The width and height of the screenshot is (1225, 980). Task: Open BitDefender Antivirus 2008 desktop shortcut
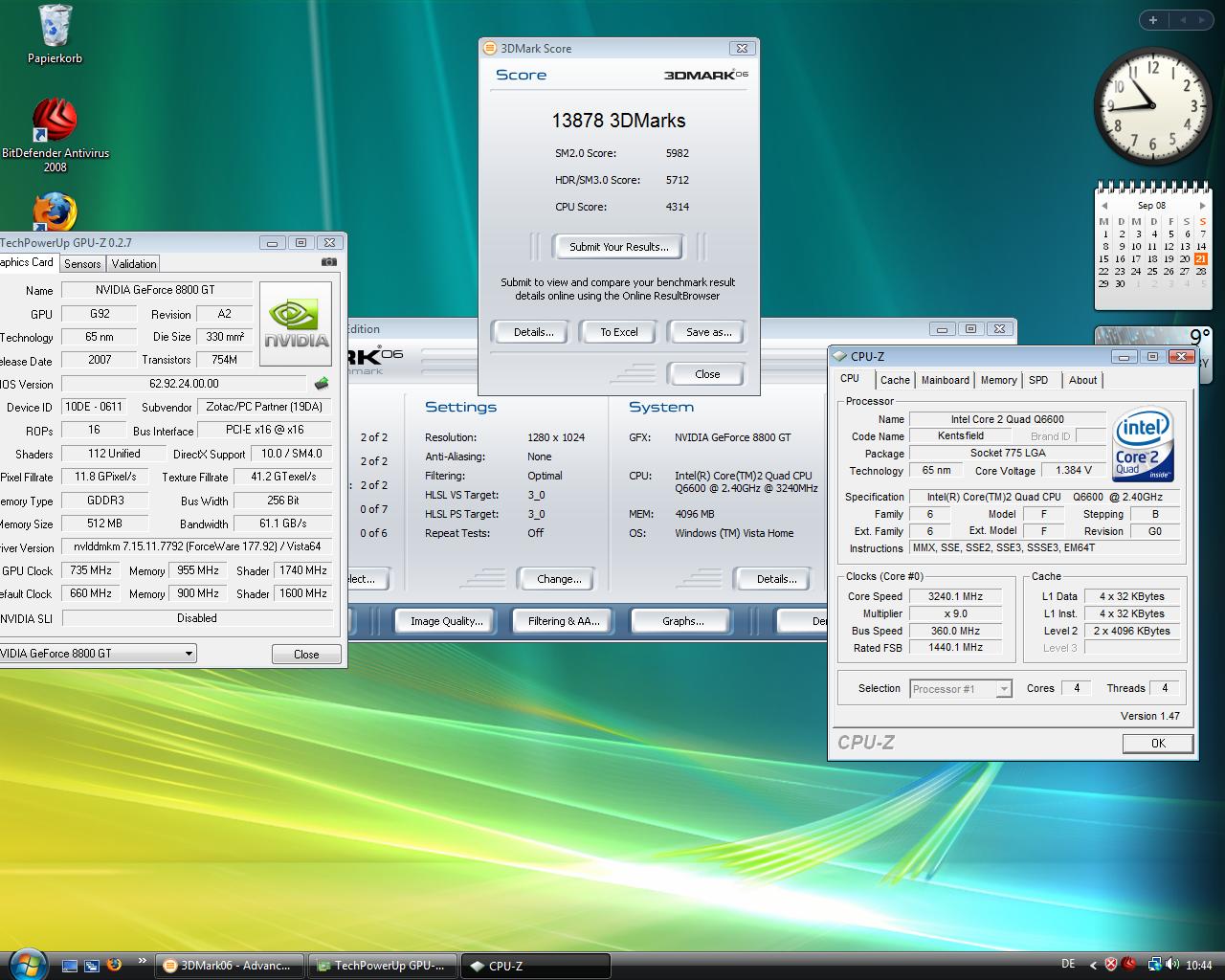coord(55,122)
